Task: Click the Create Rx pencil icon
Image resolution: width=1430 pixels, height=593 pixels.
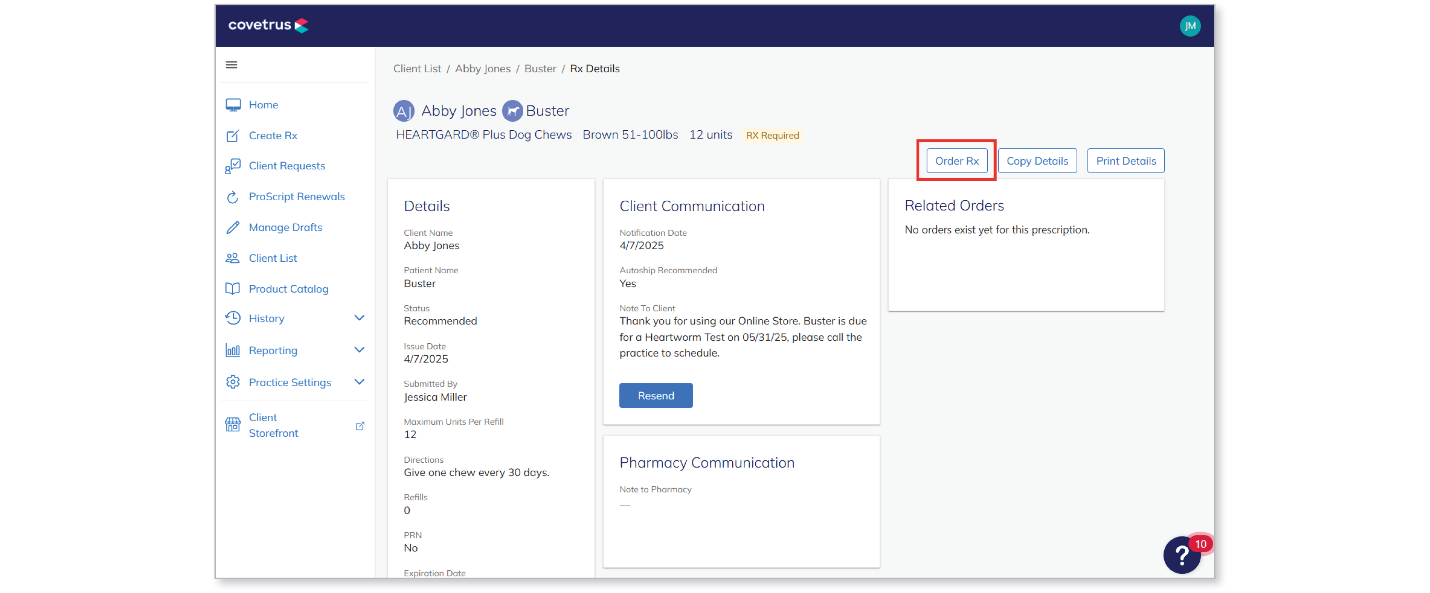Action: pyautogui.click(x=233, y=136)
